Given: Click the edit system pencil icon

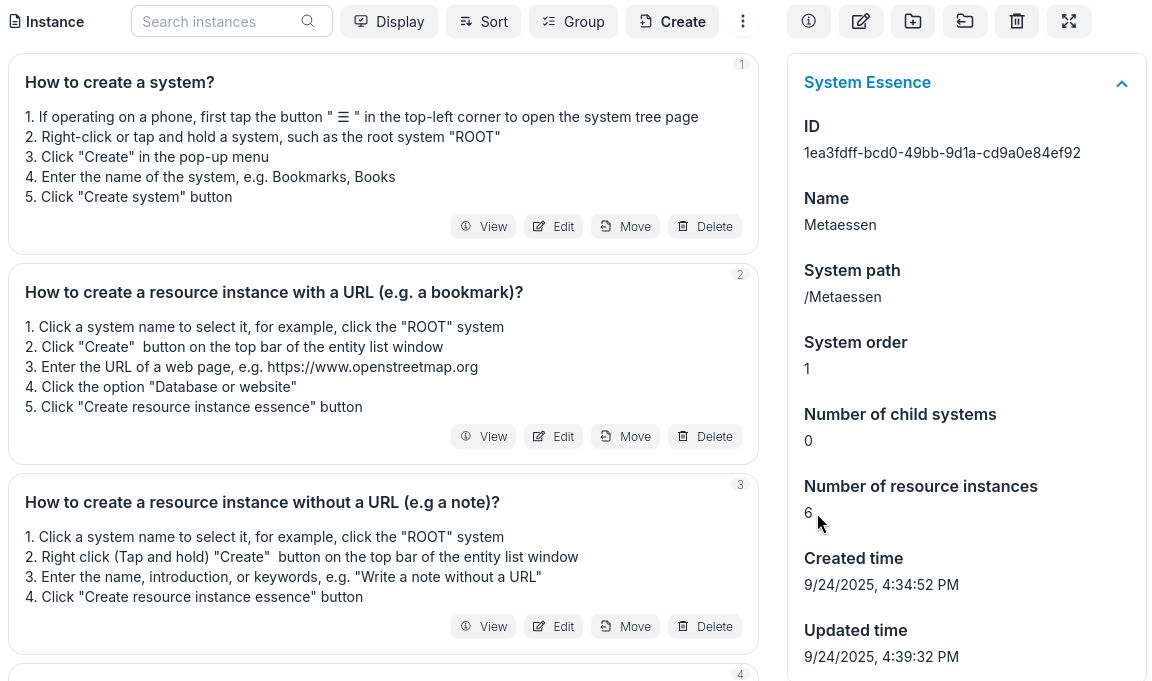Looking at the screenshot, I should point(861,21).
